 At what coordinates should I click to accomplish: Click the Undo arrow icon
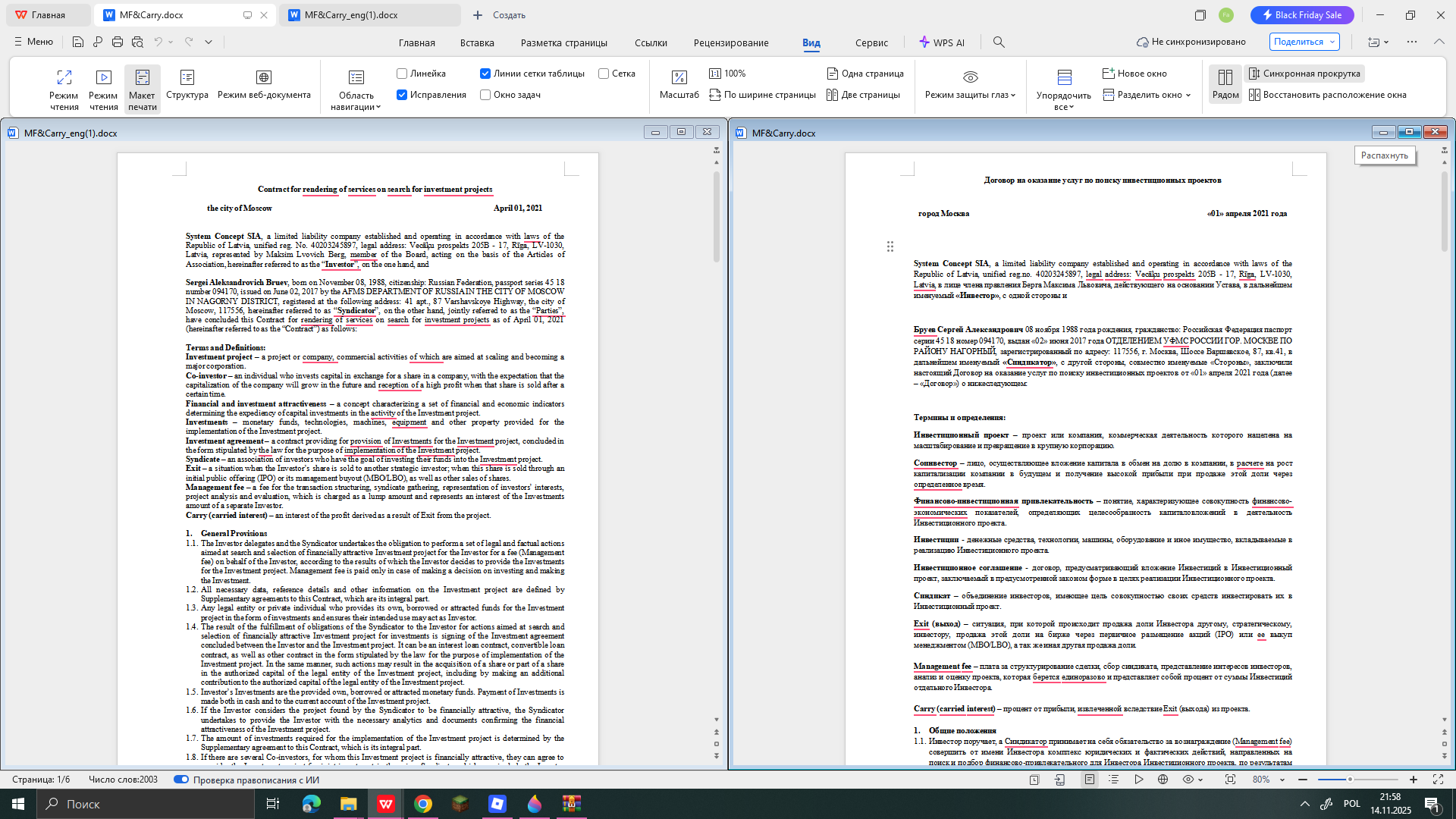158,42
